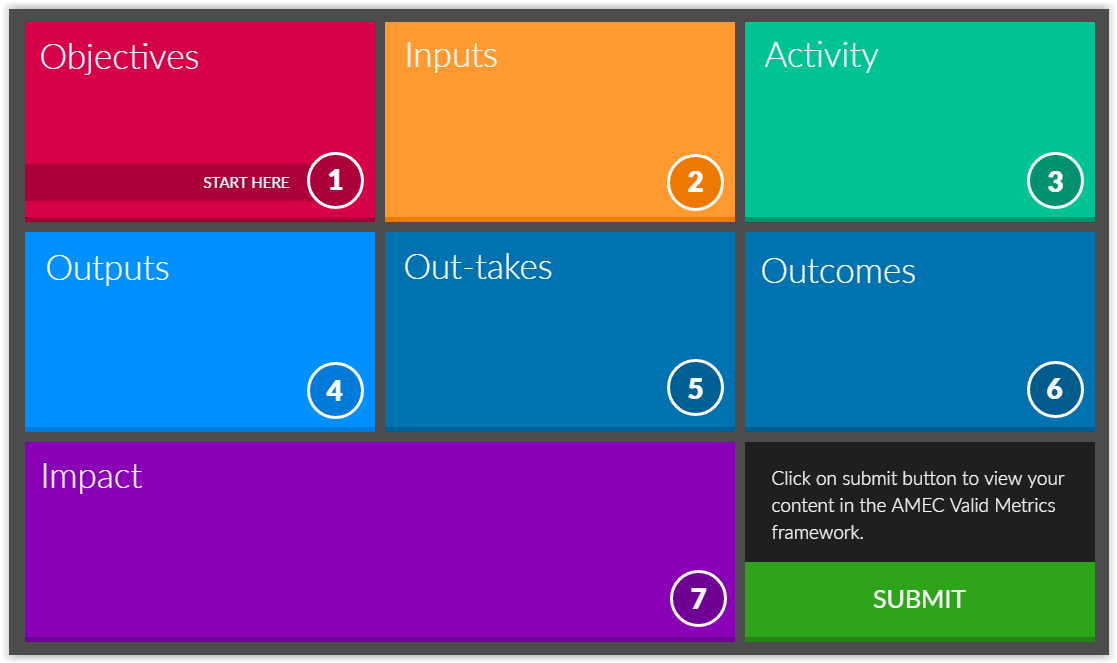Click the AMEC Valid Metrics instruction text
Image resolution: width=1117 pixels, height=663 pixels.
coord(918,505)
